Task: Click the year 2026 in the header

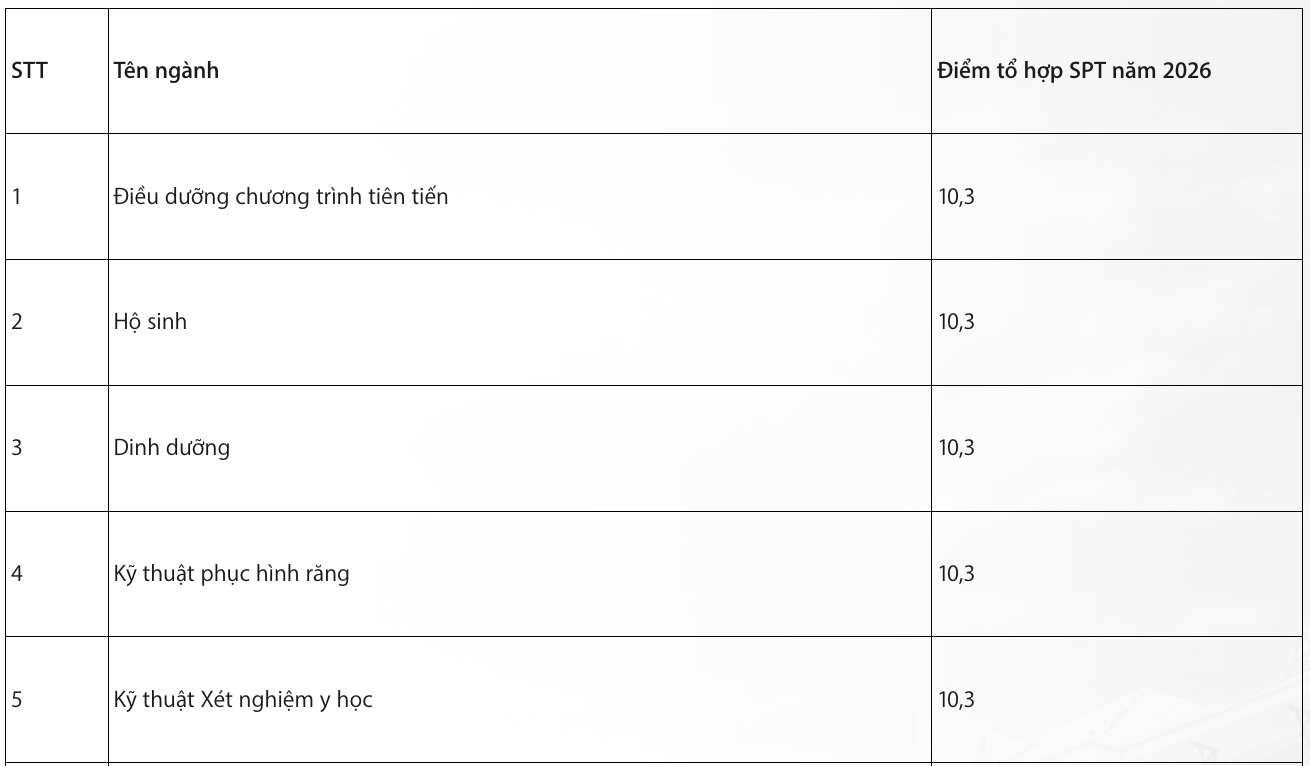Action: click(1188, 72)
